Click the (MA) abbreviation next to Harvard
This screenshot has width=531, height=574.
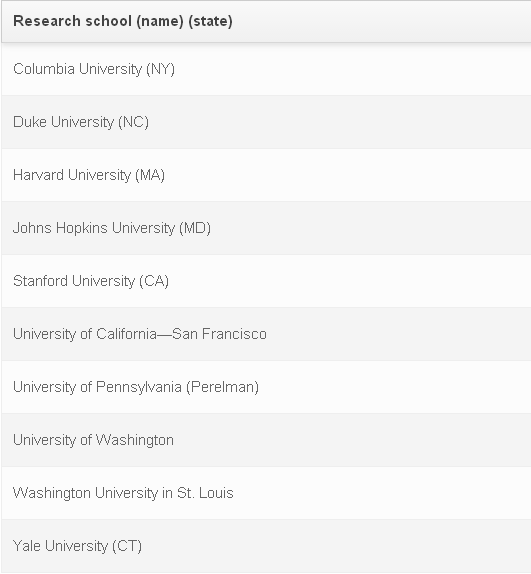click(x=150, y=175)
